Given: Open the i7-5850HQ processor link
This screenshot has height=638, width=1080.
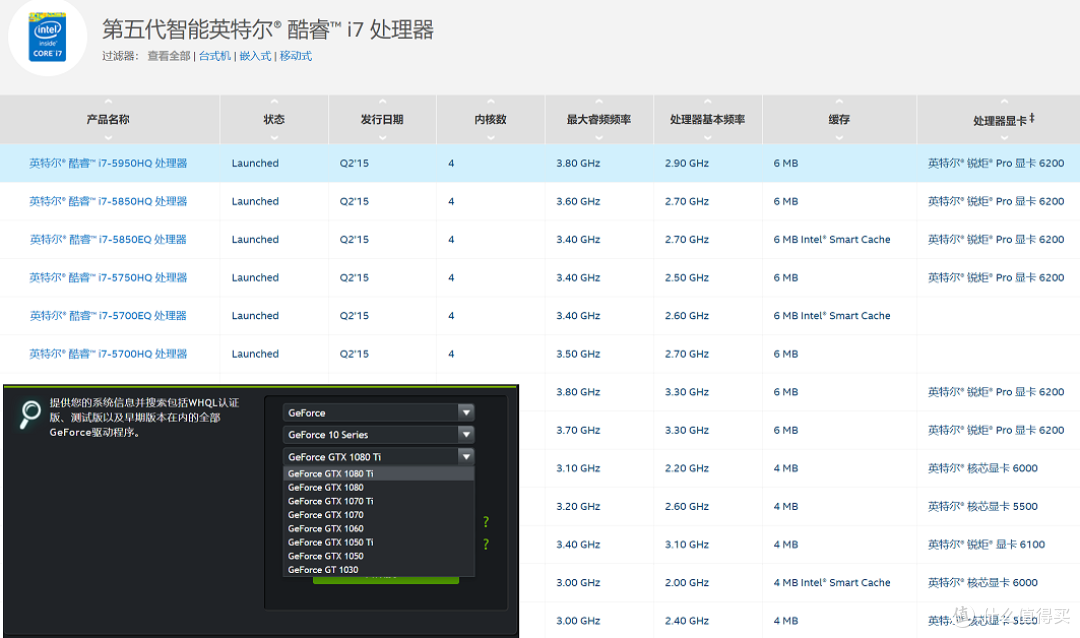Looking at the screenshot, I should click(x=108, y=201).
